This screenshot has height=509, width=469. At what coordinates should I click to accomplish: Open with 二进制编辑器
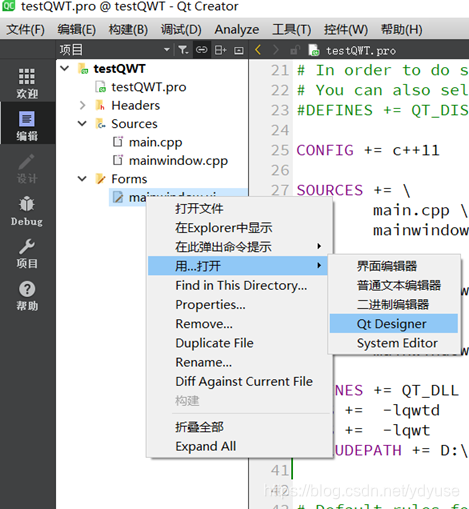(394, 304)
